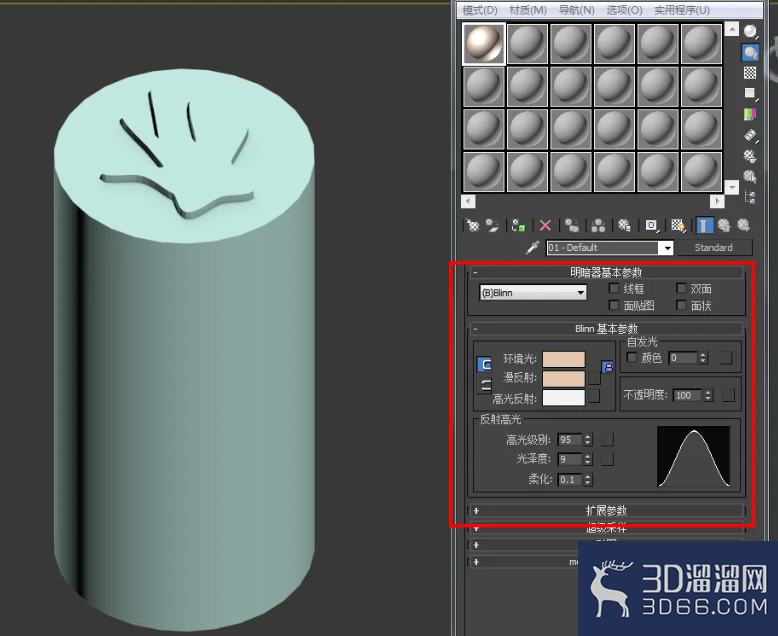Enable the 面贴图 checkbox
The width and height of the screenshot is (778, 636).
[614, 305]
